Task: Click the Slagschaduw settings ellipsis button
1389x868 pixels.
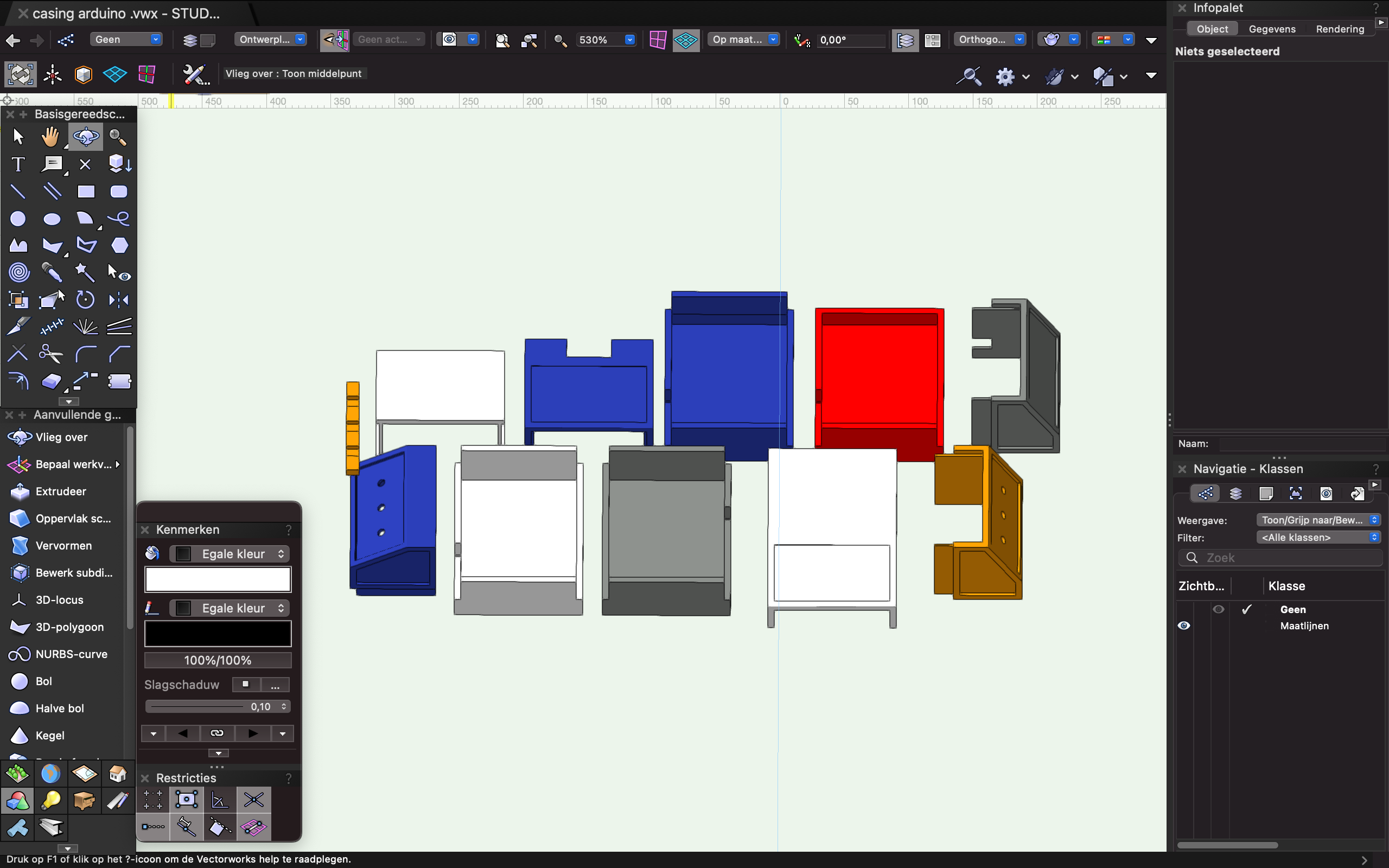Action: (276, 685)
